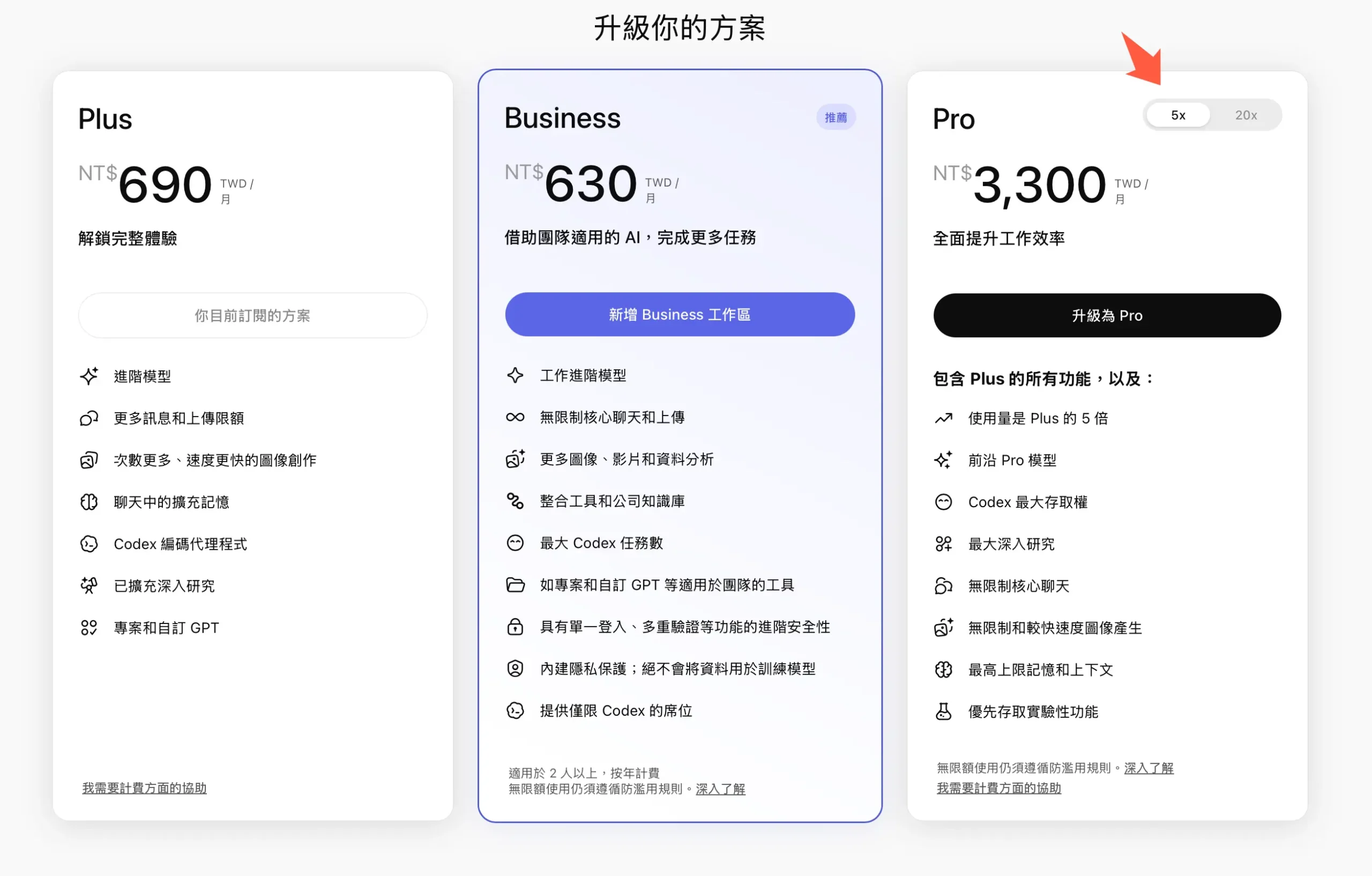Click sparkle icon beside 進階模型
Screen dimensions: 1372x876
(89, 376)
